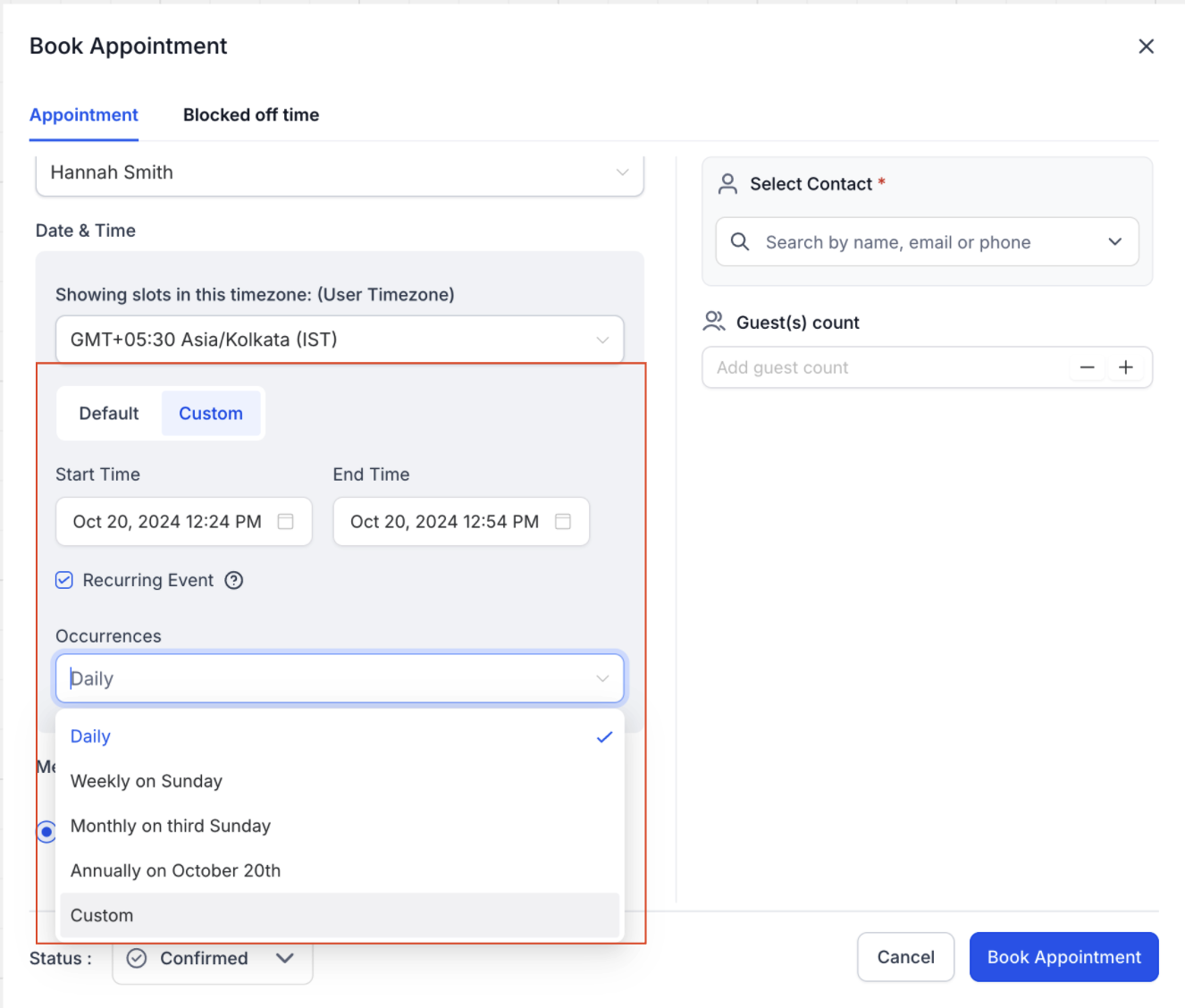1185x1008 pixels.
Task: Click the Start Time date field
Action: [x=184, y=522]
